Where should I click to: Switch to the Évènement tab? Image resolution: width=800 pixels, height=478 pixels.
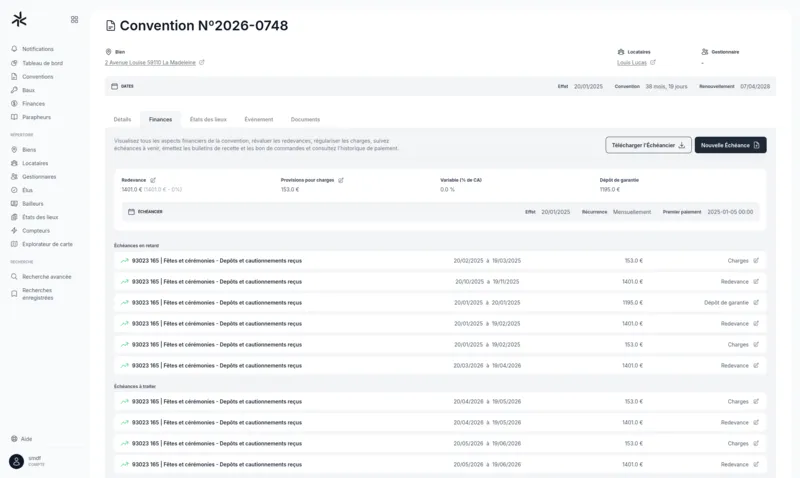tap(259, 119)
